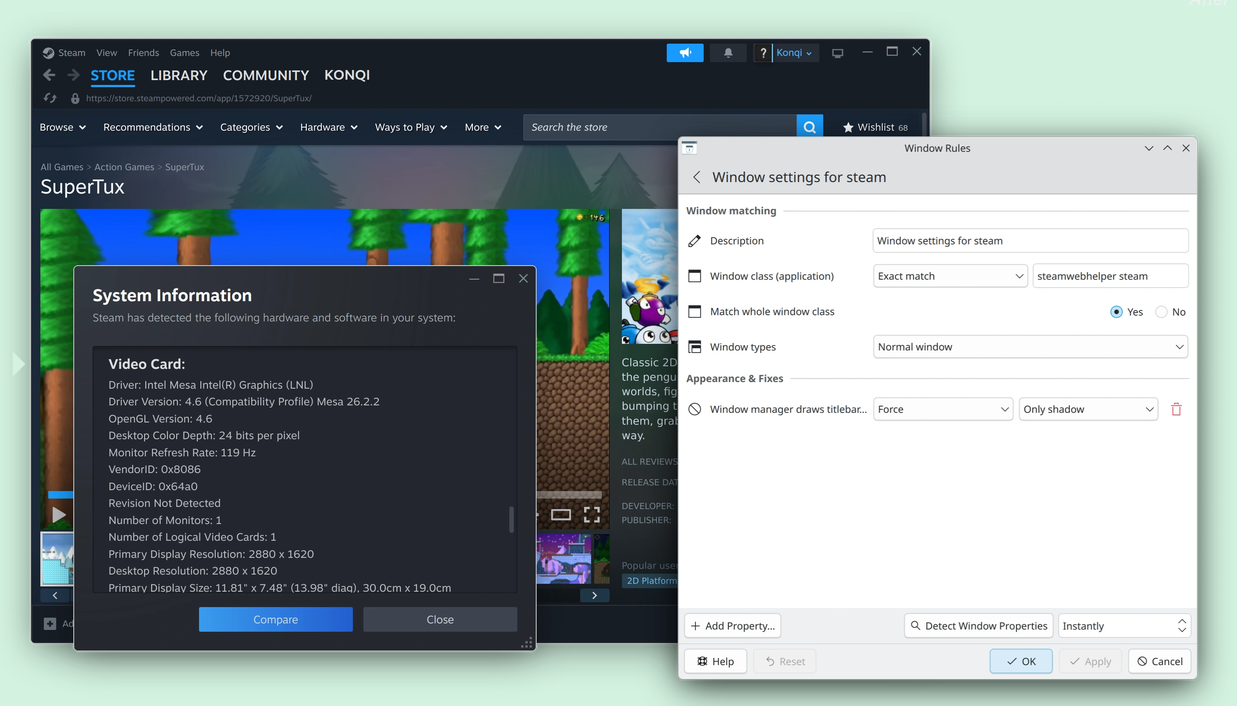Open the Force rule policy dropdown
Viewport: 1237px width, 706px height.
pyautogui.click(x=942, y=409)
